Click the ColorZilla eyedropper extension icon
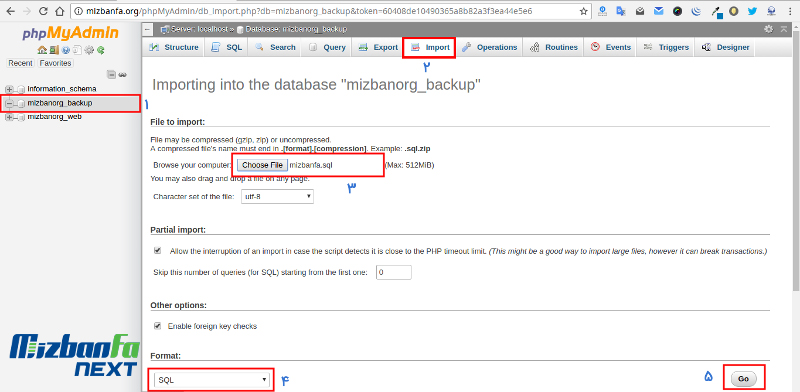Viewport: 800px width, 392px height. tap(717, 12)
